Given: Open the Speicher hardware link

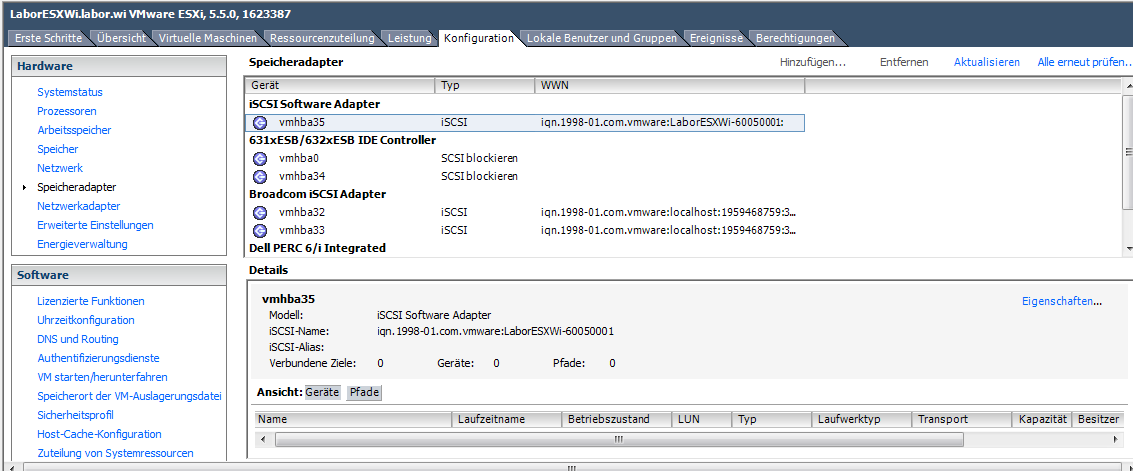Looking at the screenshot, I should tap(58, 149).
